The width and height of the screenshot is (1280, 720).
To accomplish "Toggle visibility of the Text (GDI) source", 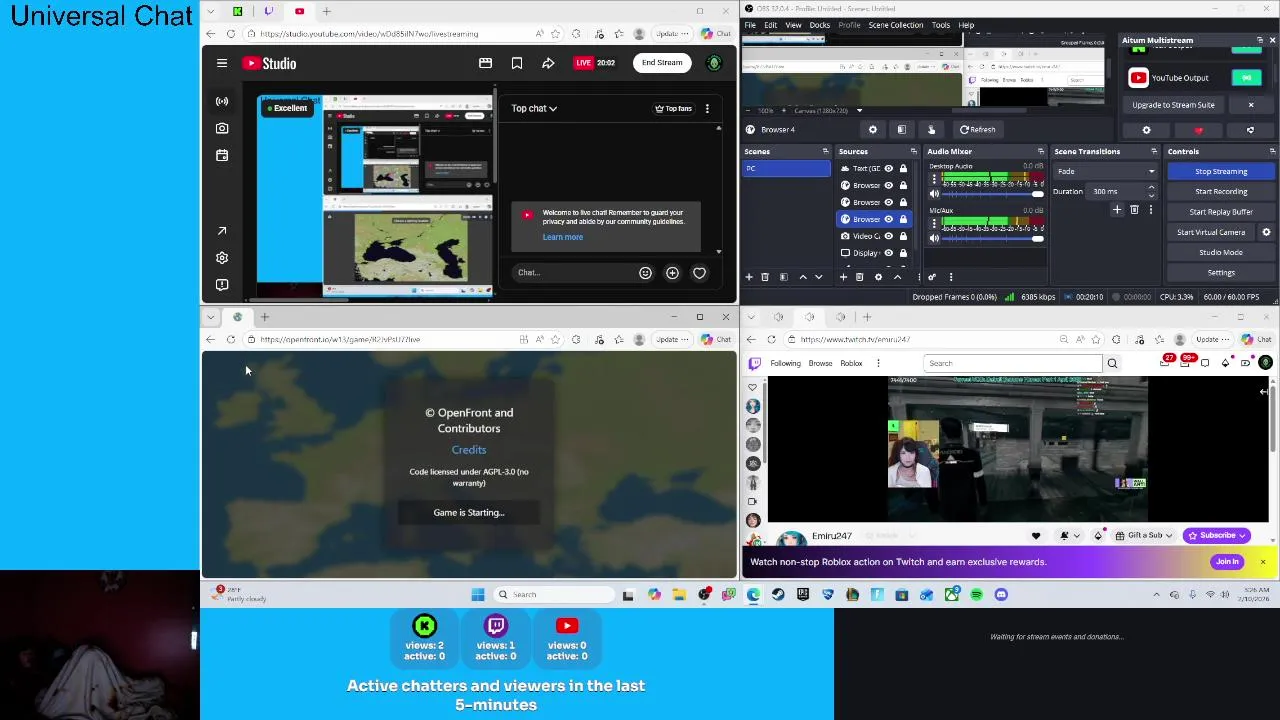I will (888, 168).
